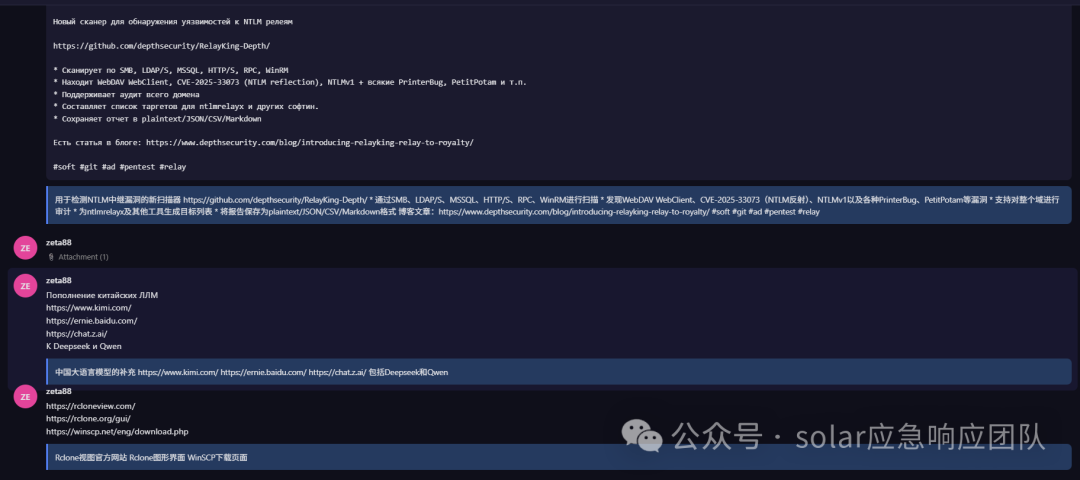Click zeta88 avatar above Attachment (1)

coord(25,249)
